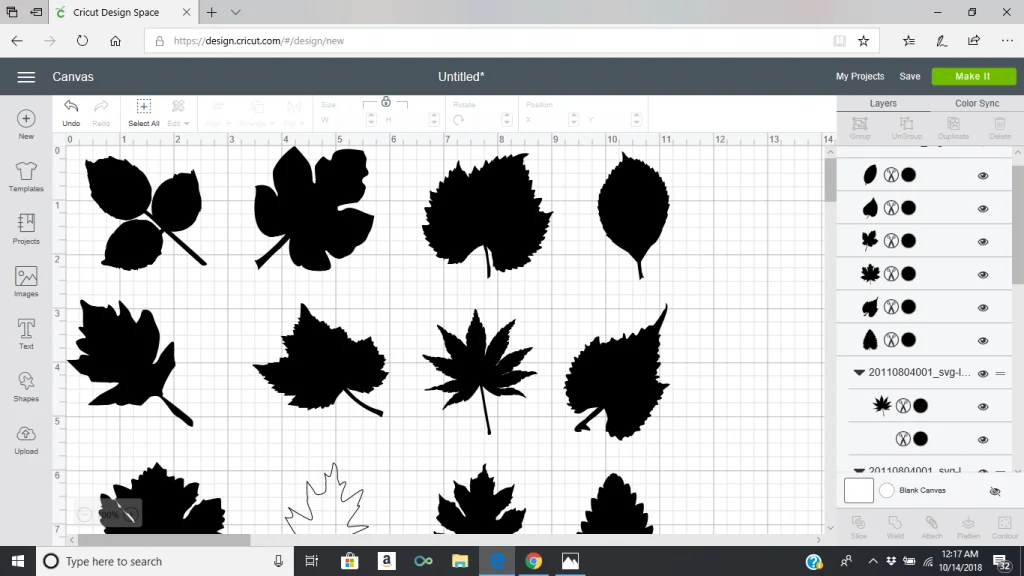Click the Undo arrow
This screenshot has width=1024, height=576.
pyautogui.click(x=71, y=107)
